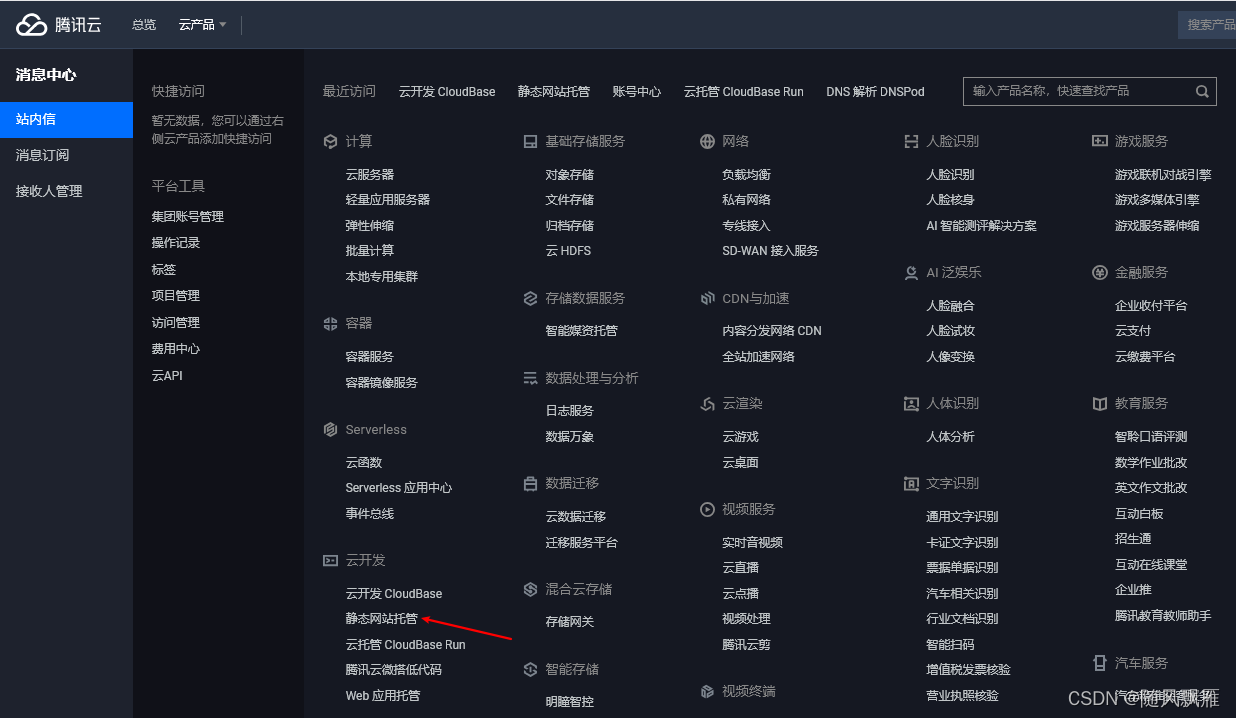Click the 金融服务 currency icon
Image resolution: width=1236 pixels, height=718 pixels.
coord(1100,271)
